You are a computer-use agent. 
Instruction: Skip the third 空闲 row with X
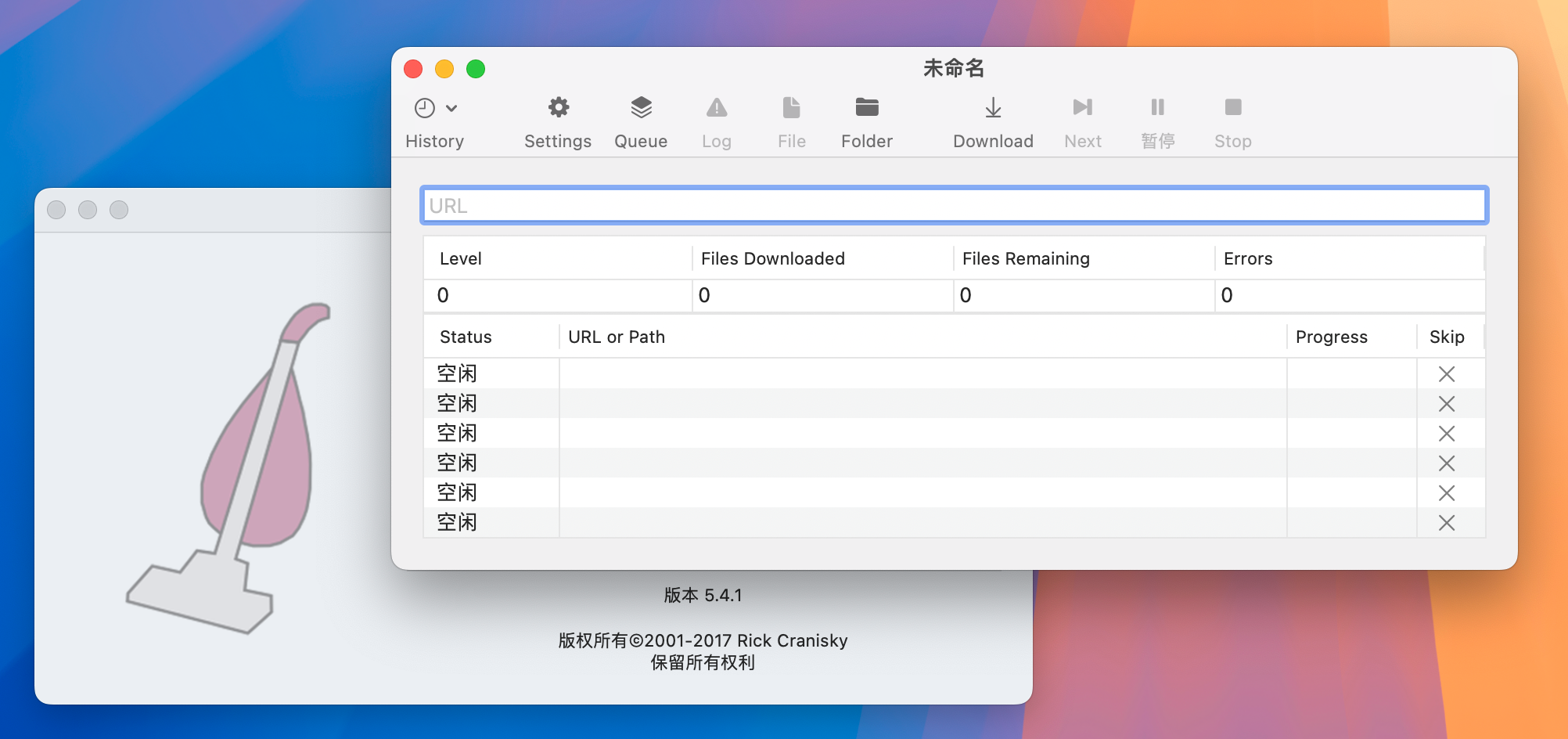(x=1447, y=434)
